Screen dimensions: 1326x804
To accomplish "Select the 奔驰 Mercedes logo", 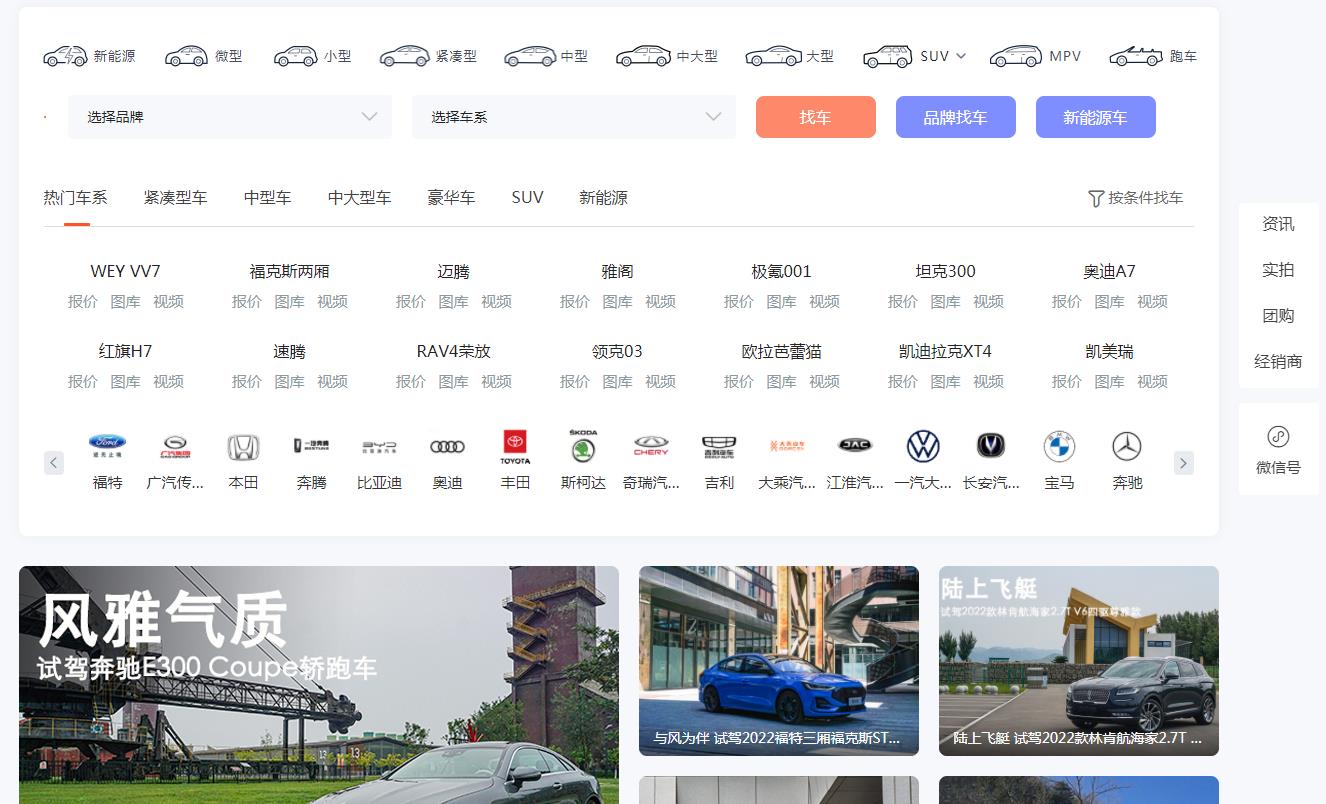I will click(x=1127, y=446).
